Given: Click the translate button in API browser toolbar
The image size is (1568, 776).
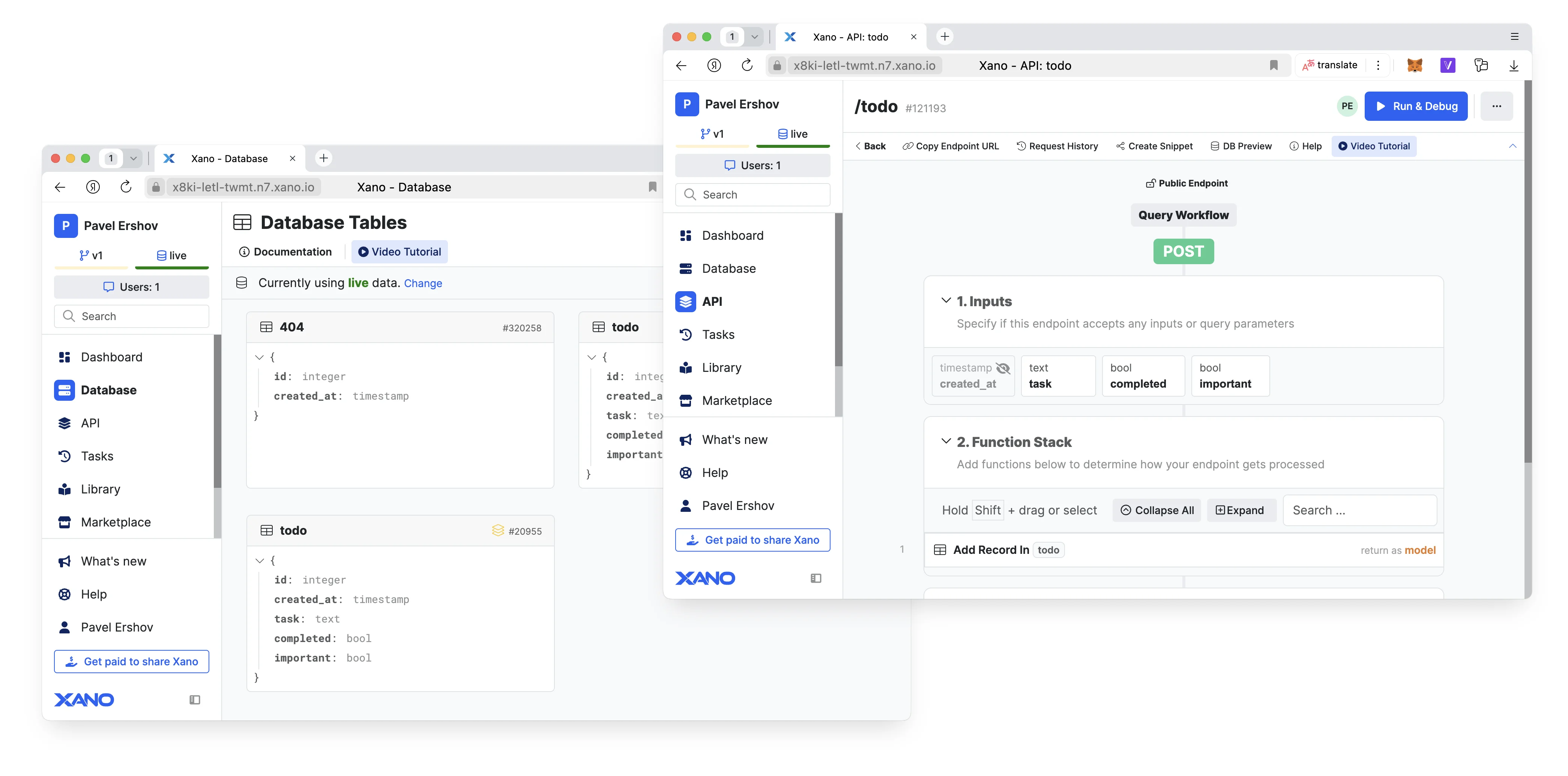Looking at the screenshot, I should coord(1330,65).
